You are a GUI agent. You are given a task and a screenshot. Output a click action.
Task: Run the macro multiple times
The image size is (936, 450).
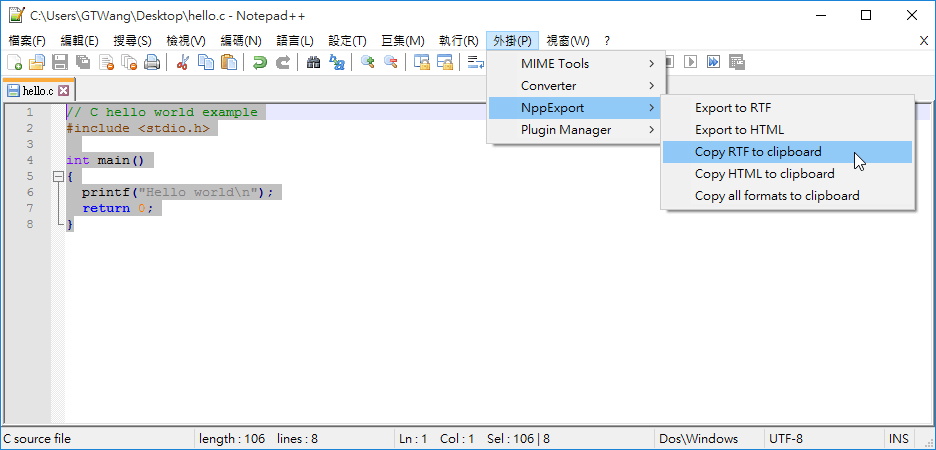(x=713, y=61)
